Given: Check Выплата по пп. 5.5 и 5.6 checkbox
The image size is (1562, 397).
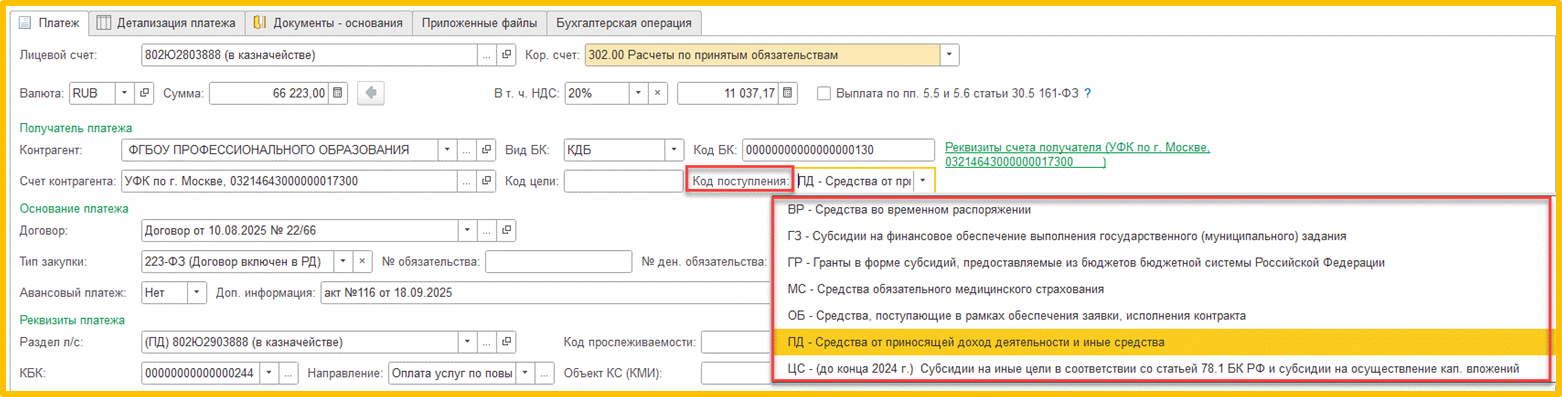Looking at the screenshot, I should [824, 93].
